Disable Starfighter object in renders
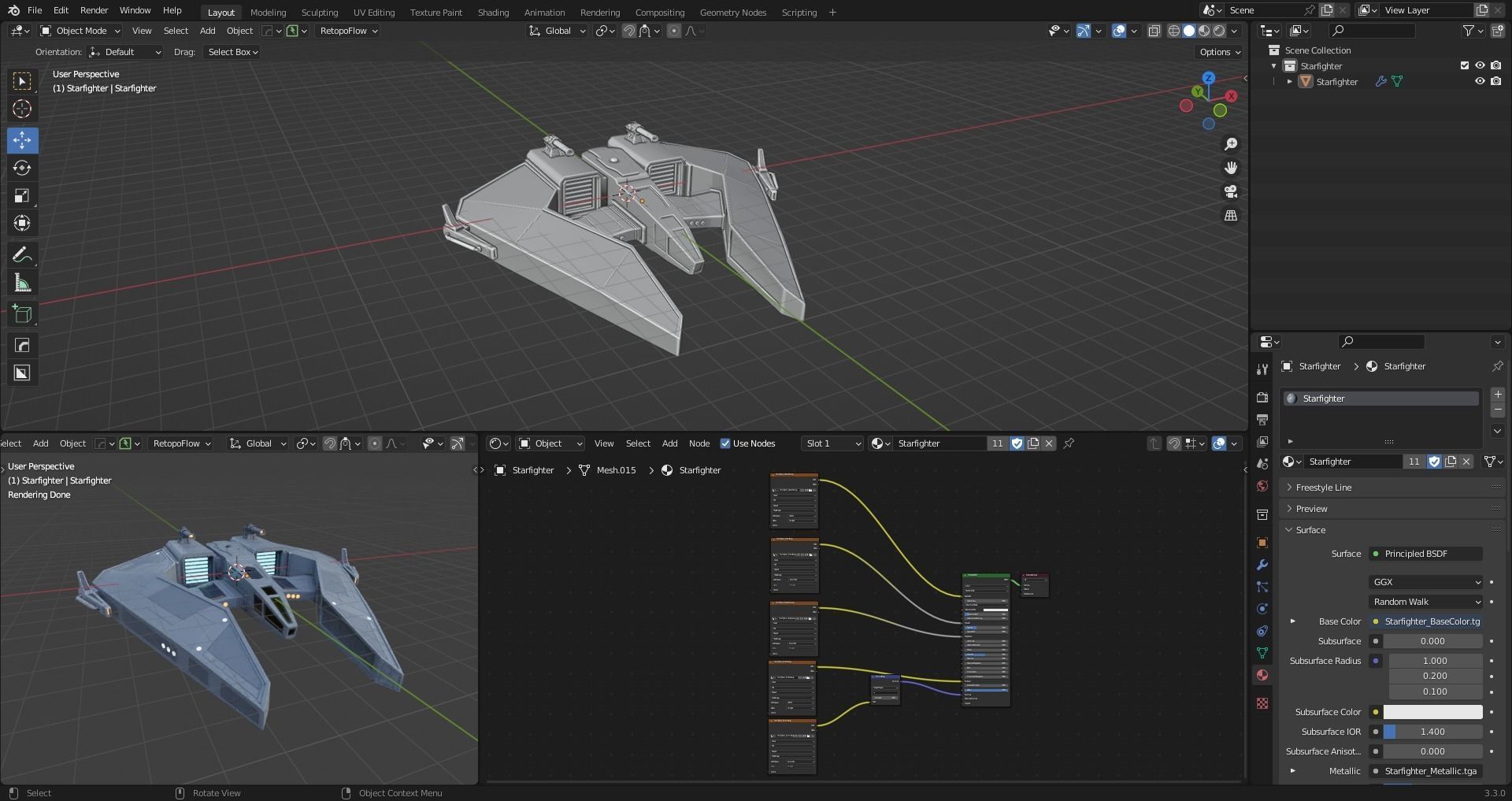 point(1496,81)
